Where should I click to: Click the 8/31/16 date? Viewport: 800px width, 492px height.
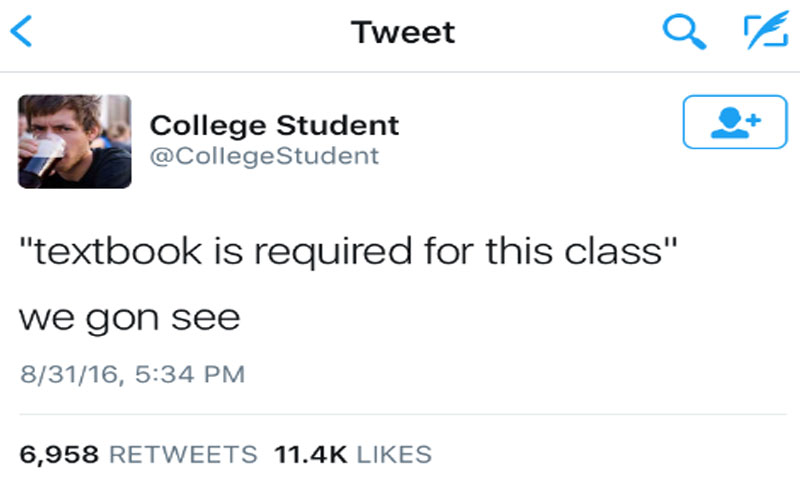pyautogui.click(x=66, y=375)
